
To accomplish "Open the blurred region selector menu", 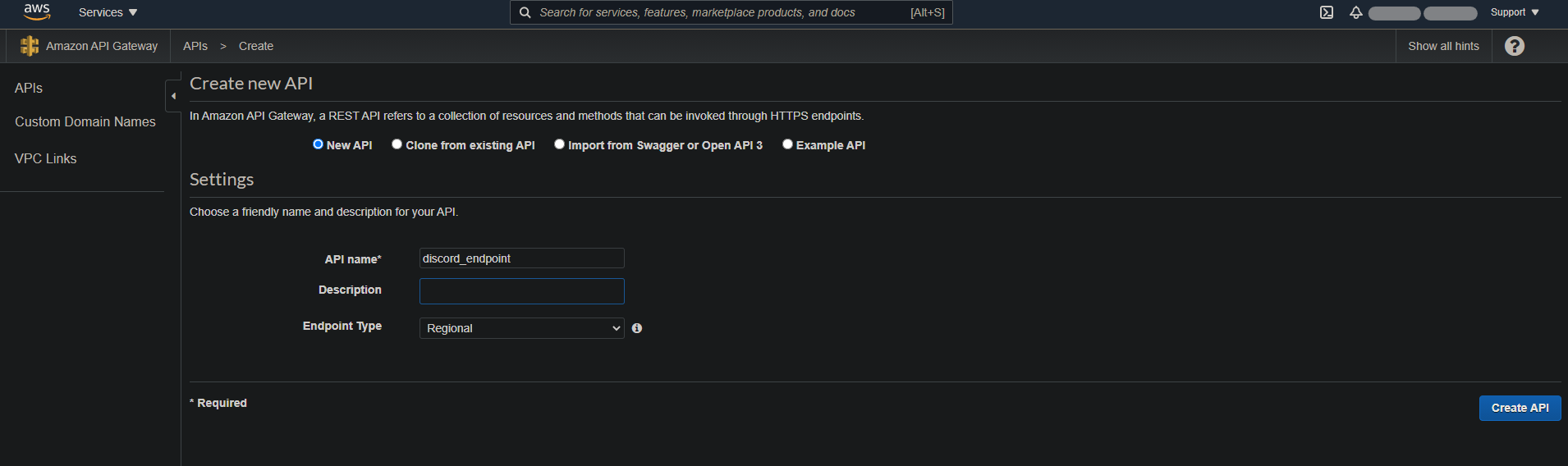I will (1450, 13).
